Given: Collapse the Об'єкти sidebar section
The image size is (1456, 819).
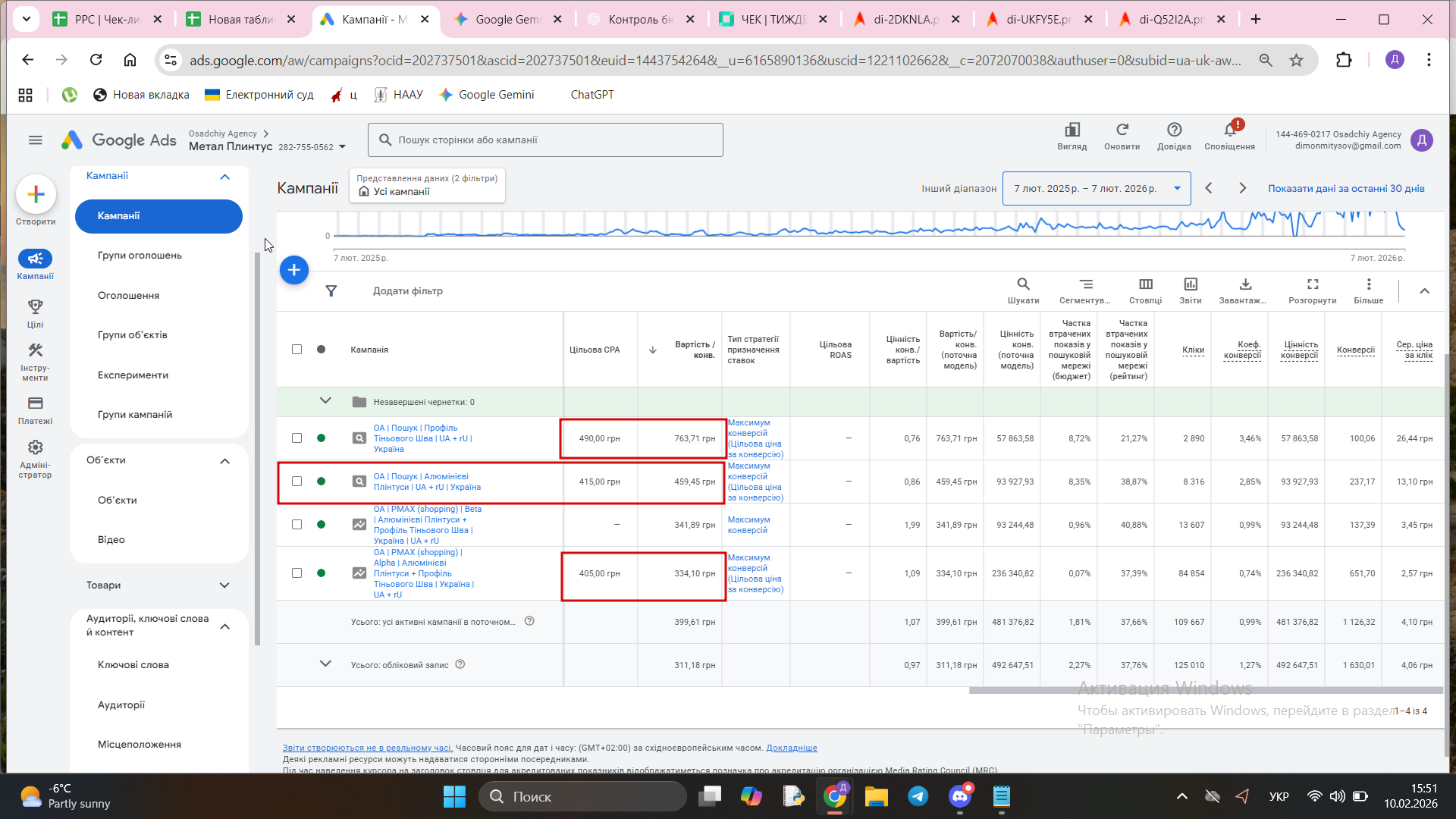Looking at the screenshot, I should [x=224, y=461].
